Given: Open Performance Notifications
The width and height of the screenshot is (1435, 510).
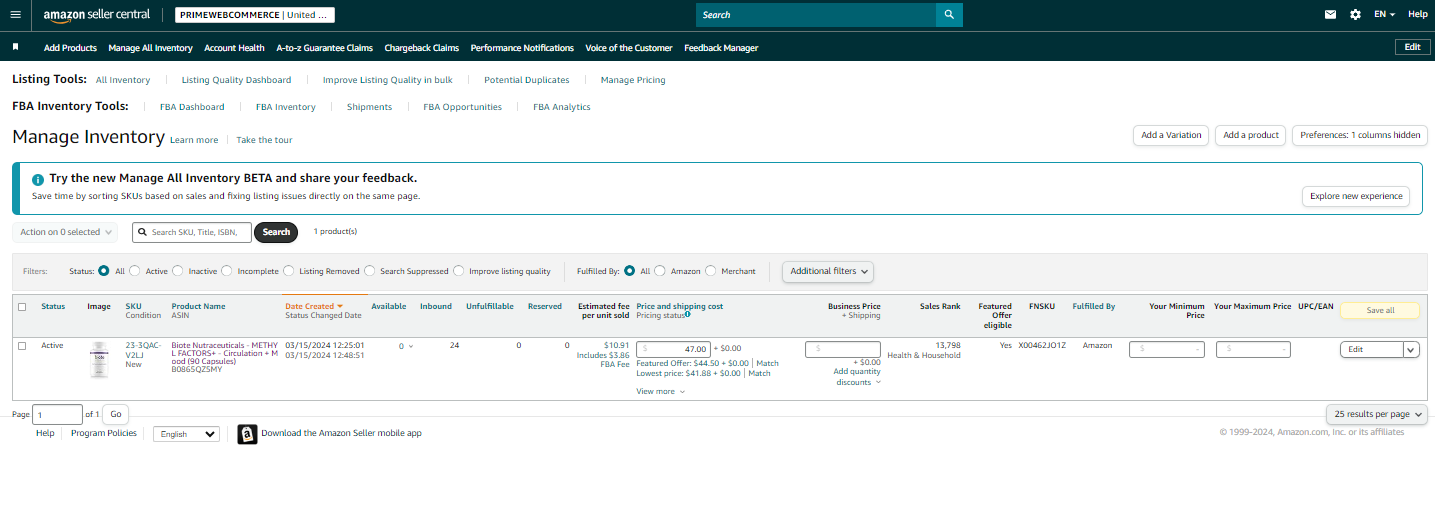Looking at the screenshot, I should 522,48.
